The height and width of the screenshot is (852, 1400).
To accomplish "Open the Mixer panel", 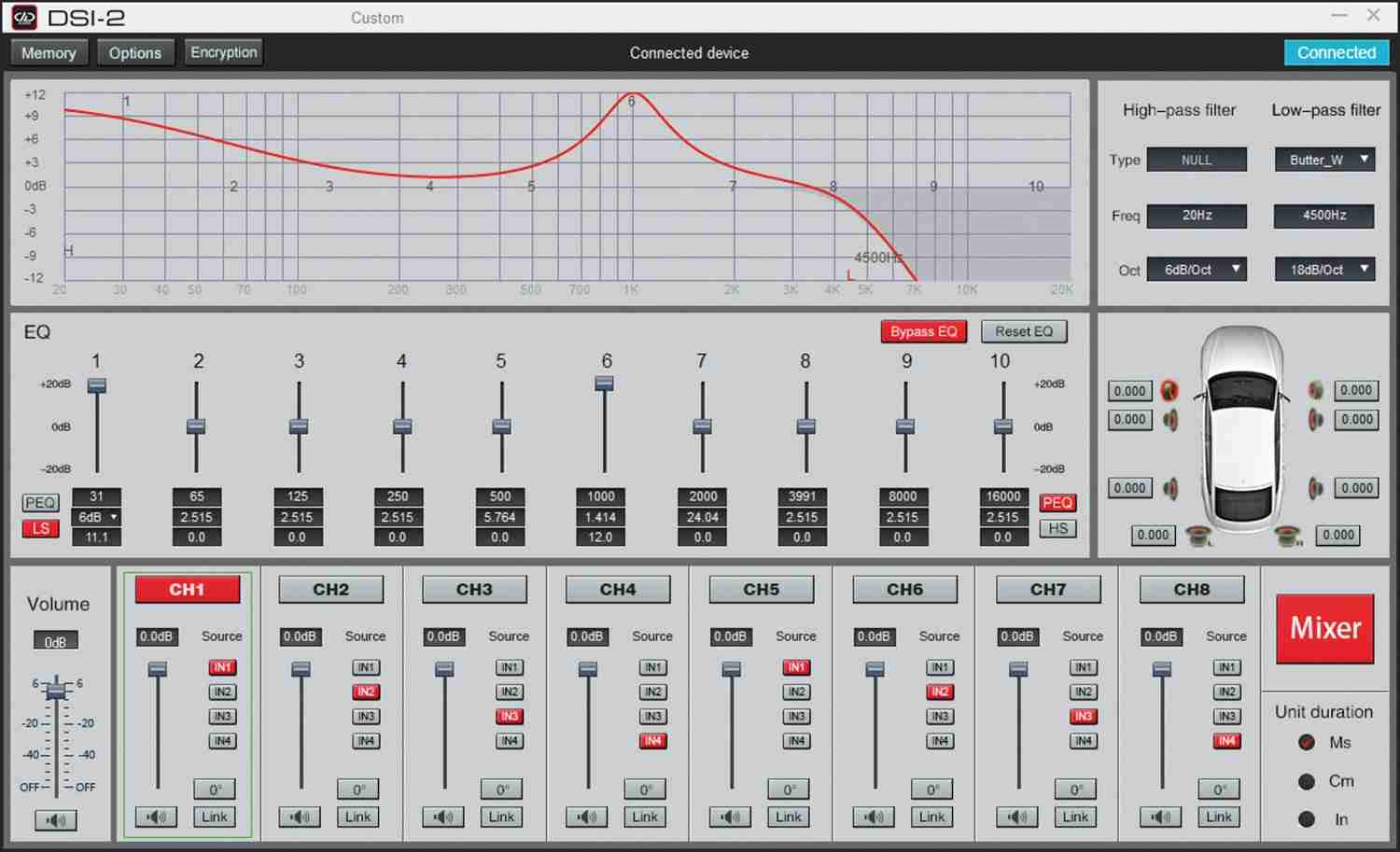I will tap(1325, 628).
